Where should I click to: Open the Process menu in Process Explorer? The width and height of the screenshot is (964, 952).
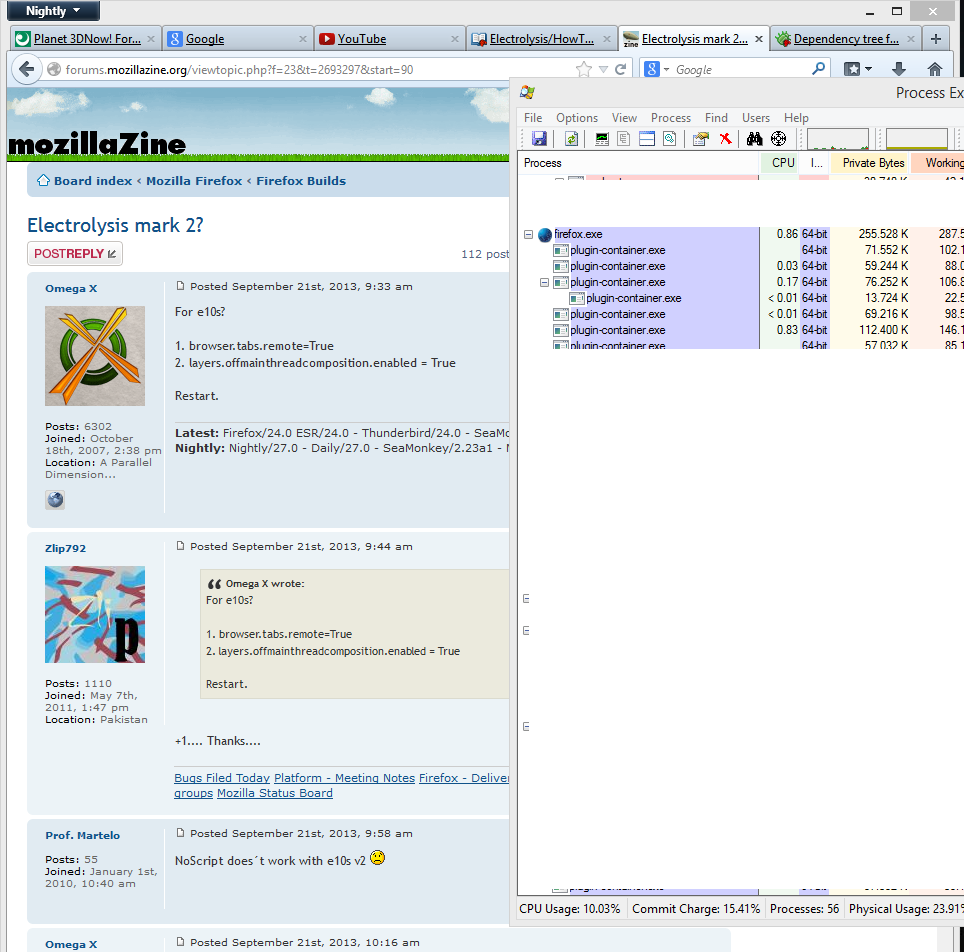click(671, 117)
